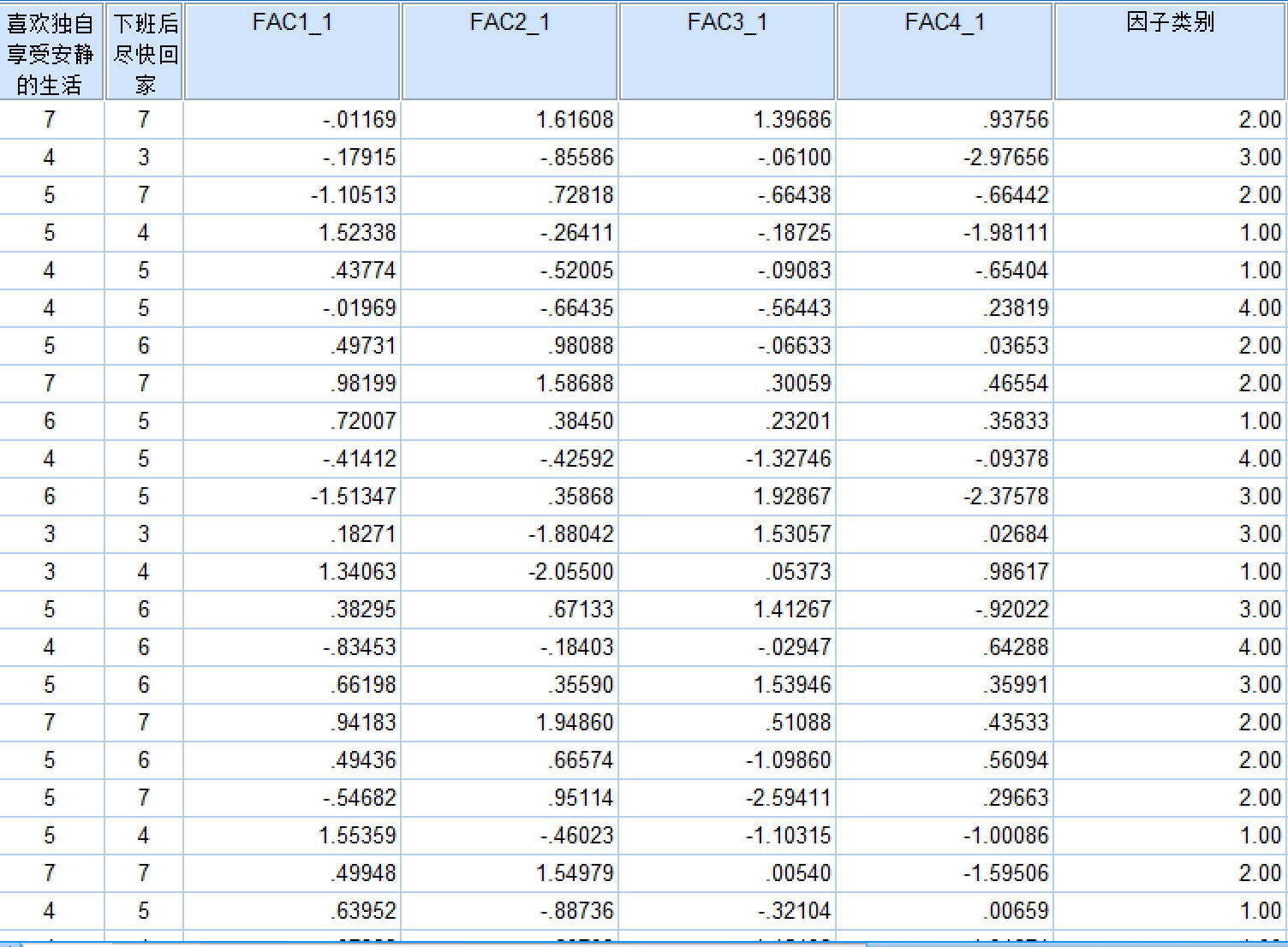
Task: Click cell value .64288
Action: click(x=1016, y=647)
